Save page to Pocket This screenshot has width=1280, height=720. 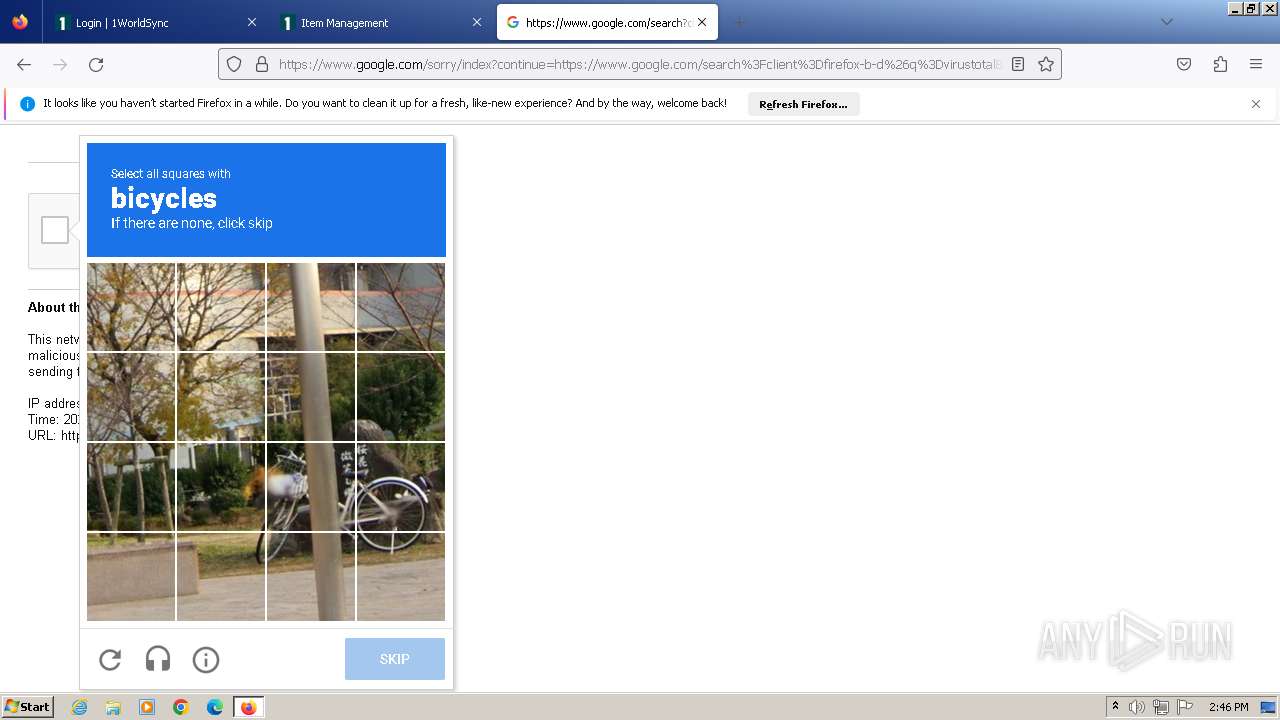[x=1184, y=64]
